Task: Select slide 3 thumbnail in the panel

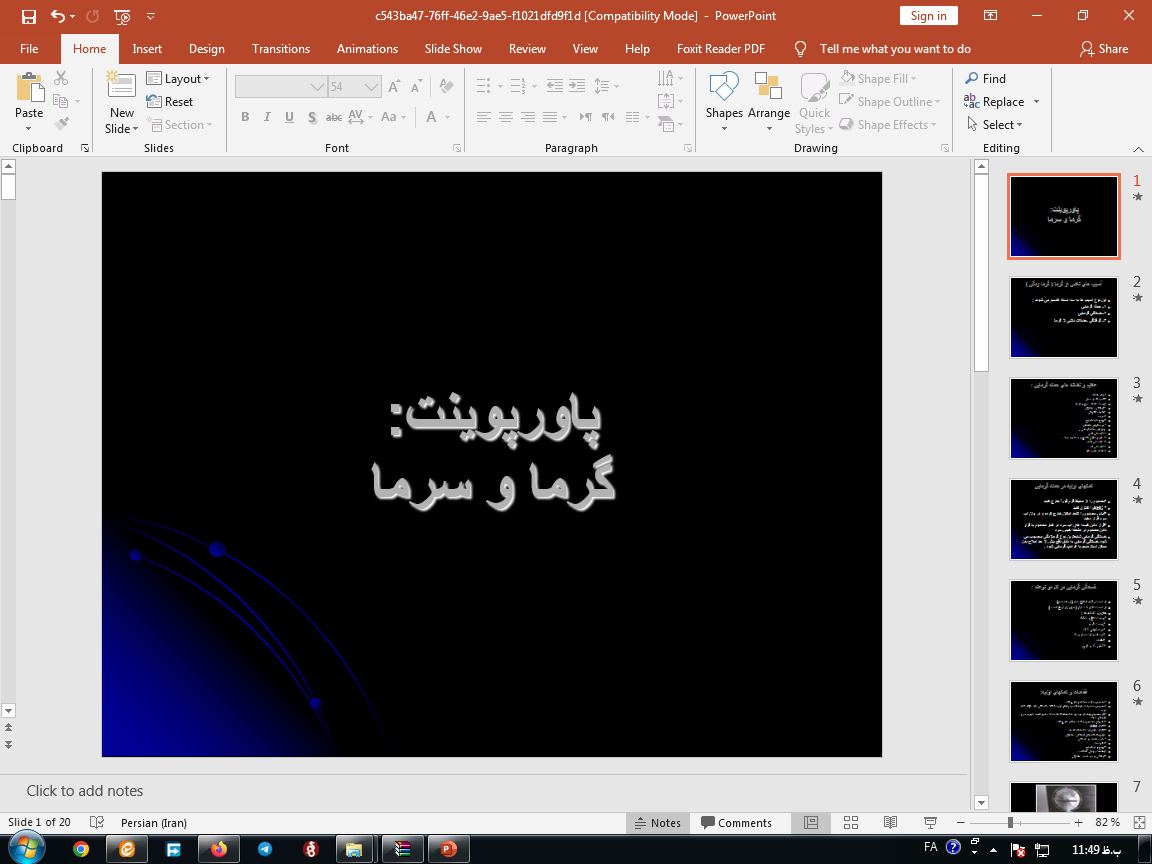Action: 1063,418
